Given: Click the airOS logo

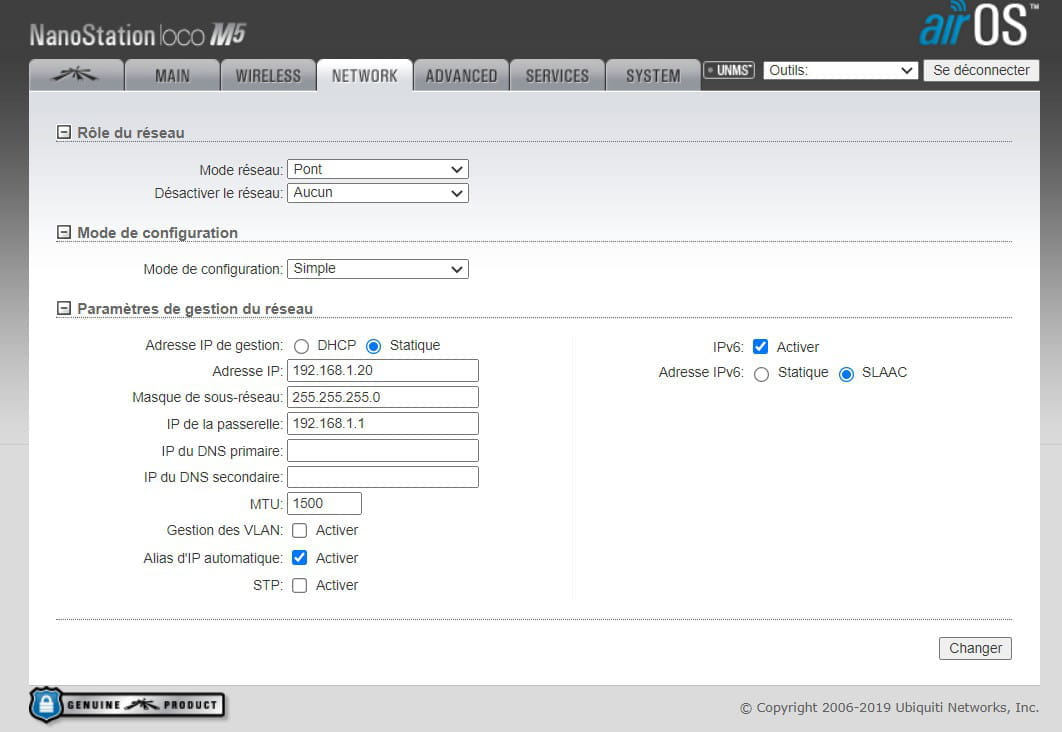Looking at the screenshot, I should pyautogui.click(x=978, y=24).
